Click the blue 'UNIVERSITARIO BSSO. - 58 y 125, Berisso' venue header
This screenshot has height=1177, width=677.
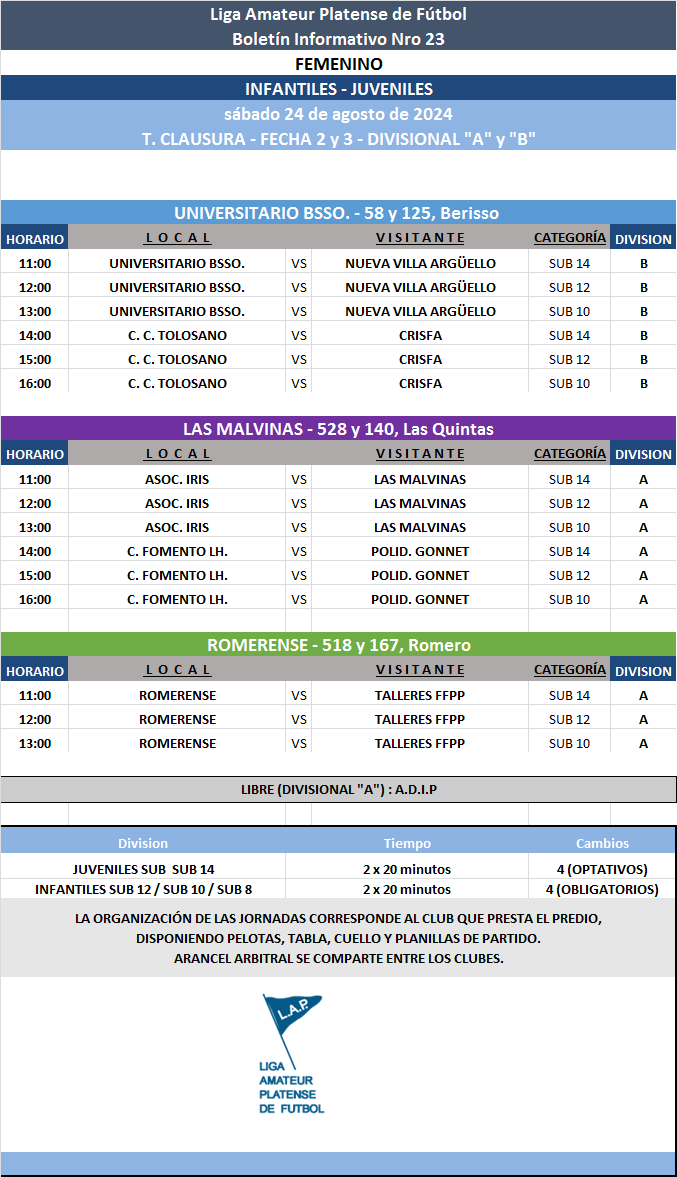[338, 213]
